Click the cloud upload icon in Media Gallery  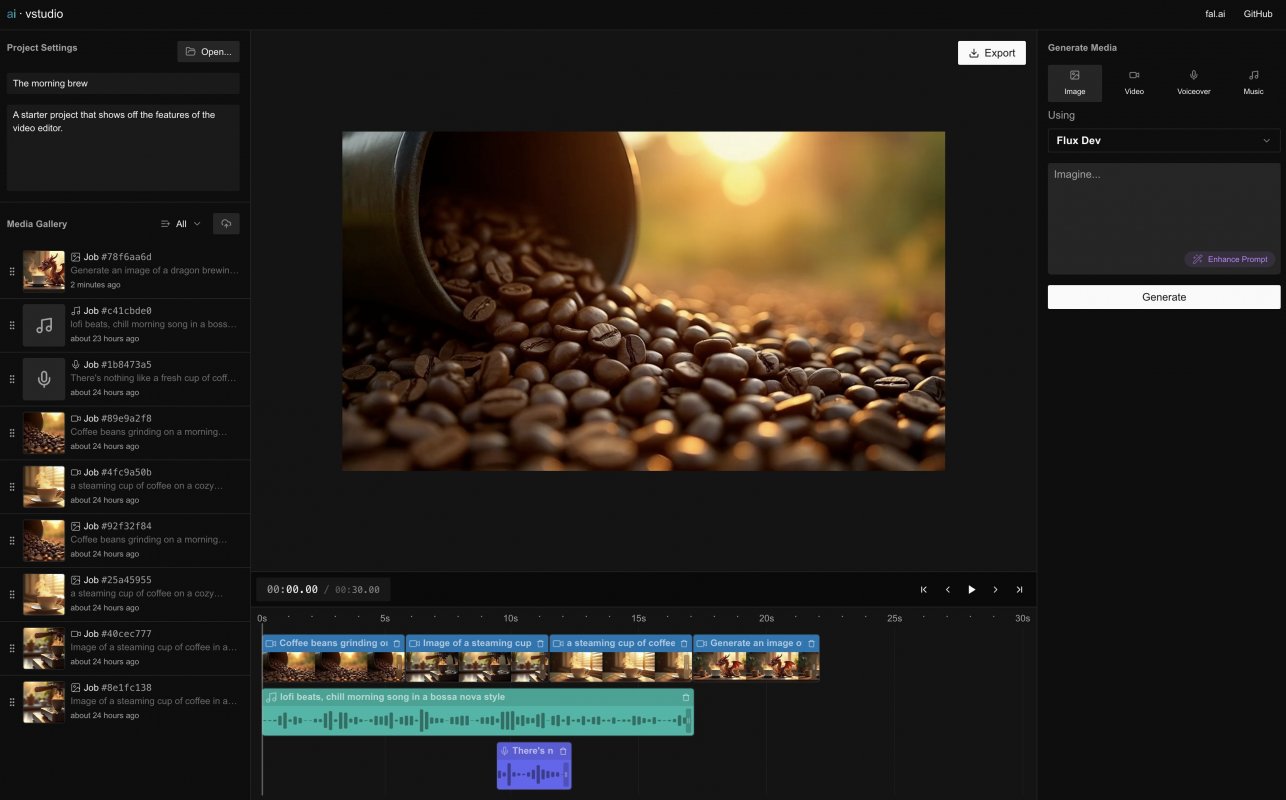[226, 222]
